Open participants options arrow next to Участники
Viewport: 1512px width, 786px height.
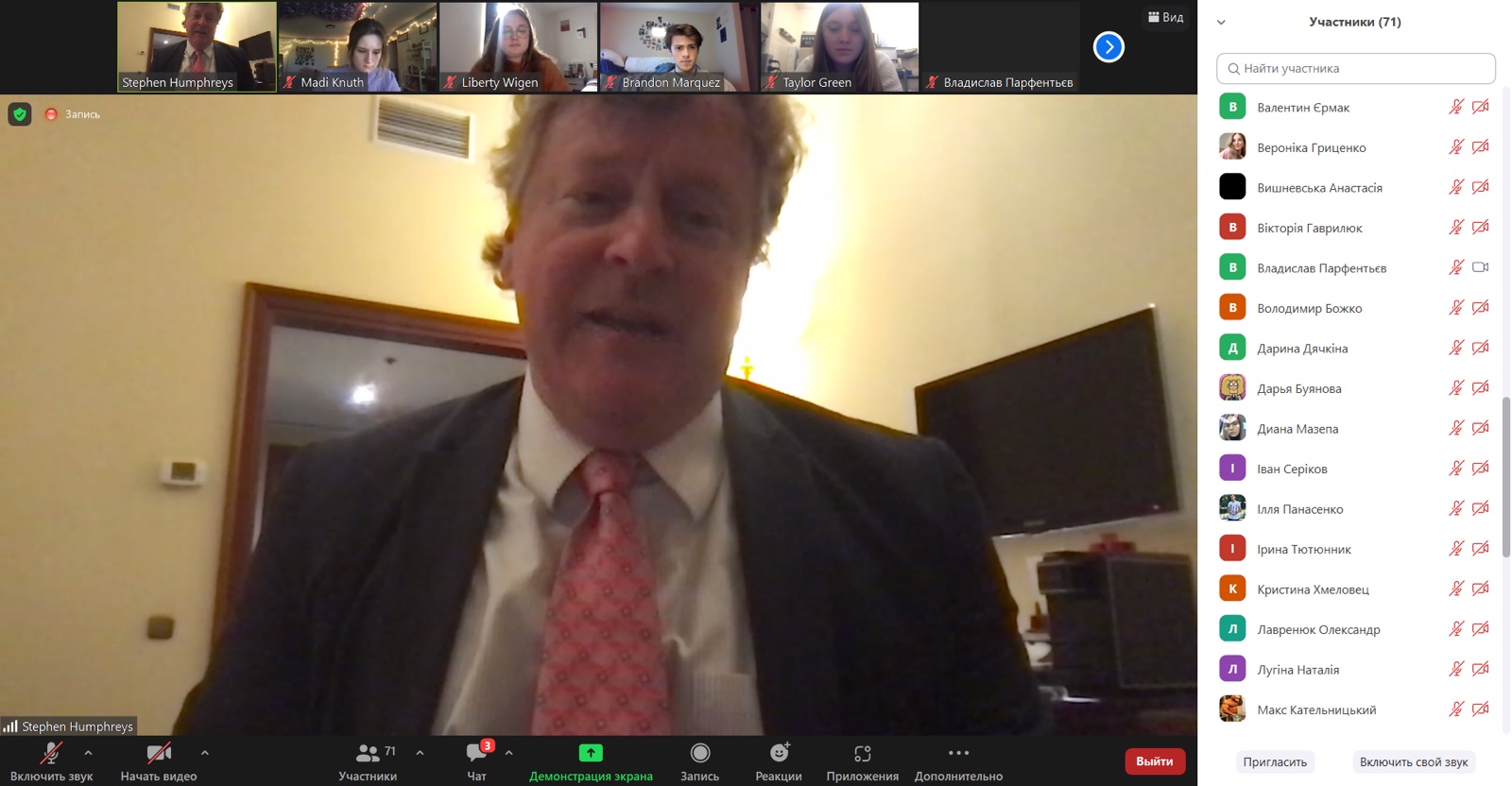click(x=420, y=753)
